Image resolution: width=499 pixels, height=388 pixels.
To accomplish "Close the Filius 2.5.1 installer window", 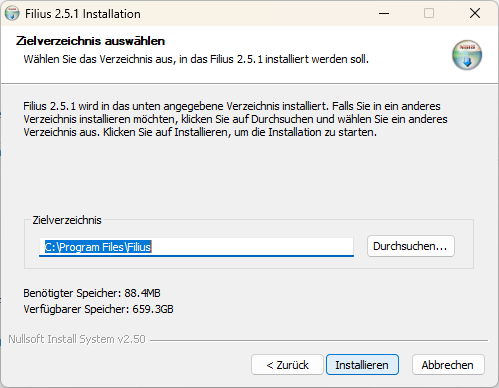I will pos(475,13).
